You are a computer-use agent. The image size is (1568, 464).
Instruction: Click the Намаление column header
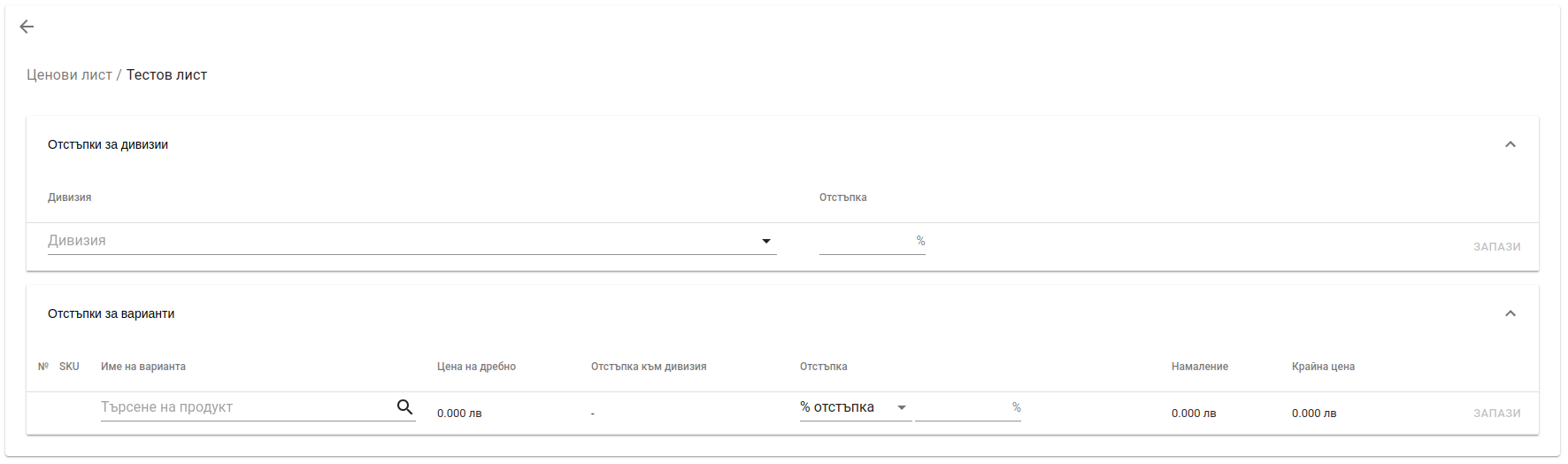coord(1200,367)
